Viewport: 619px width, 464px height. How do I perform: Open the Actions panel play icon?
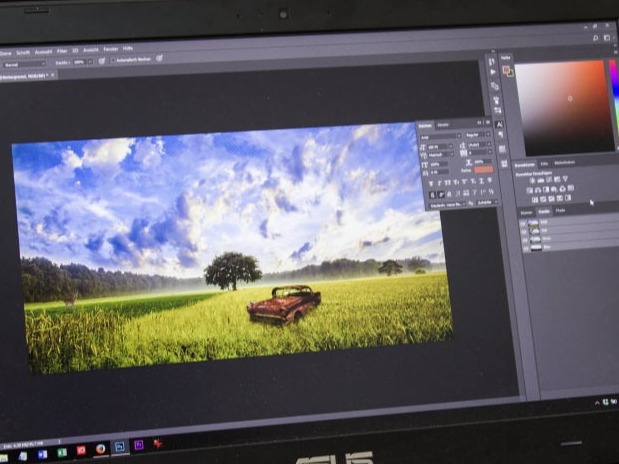click(x=493, y=72)
